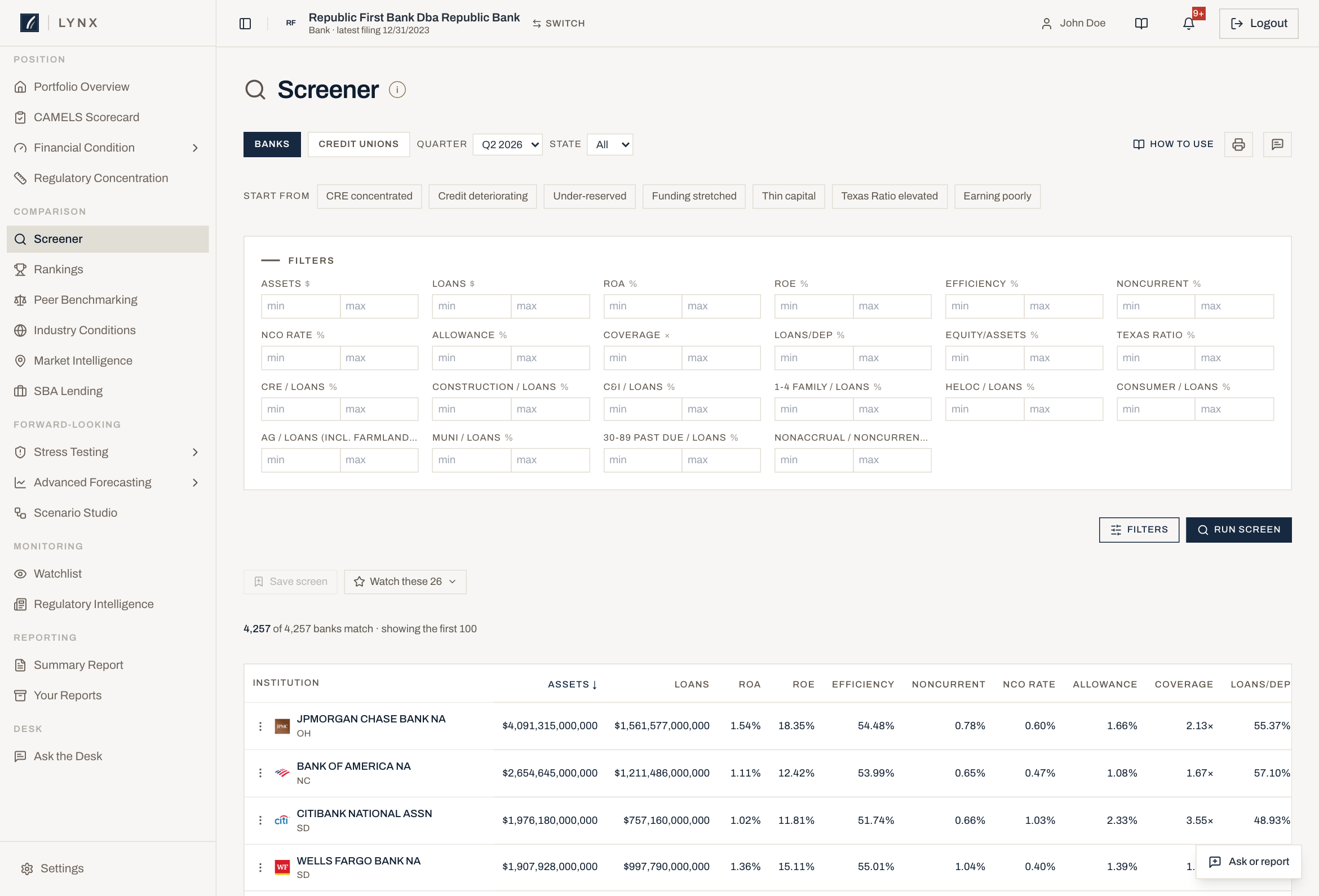Expand Stress Testing submenu
Viewport: 1319px width, 896px height.
(x=195, y=452)
